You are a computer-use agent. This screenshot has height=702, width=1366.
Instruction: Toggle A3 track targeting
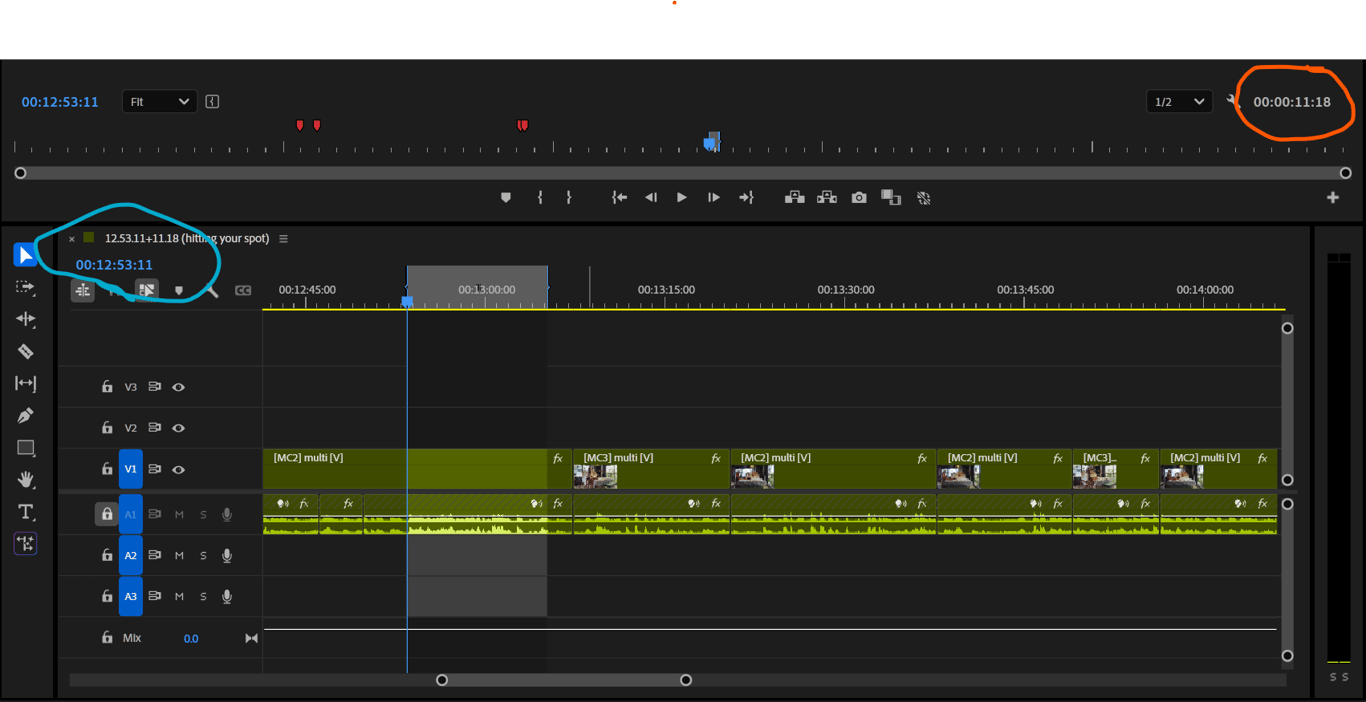[x=131, y=596]
